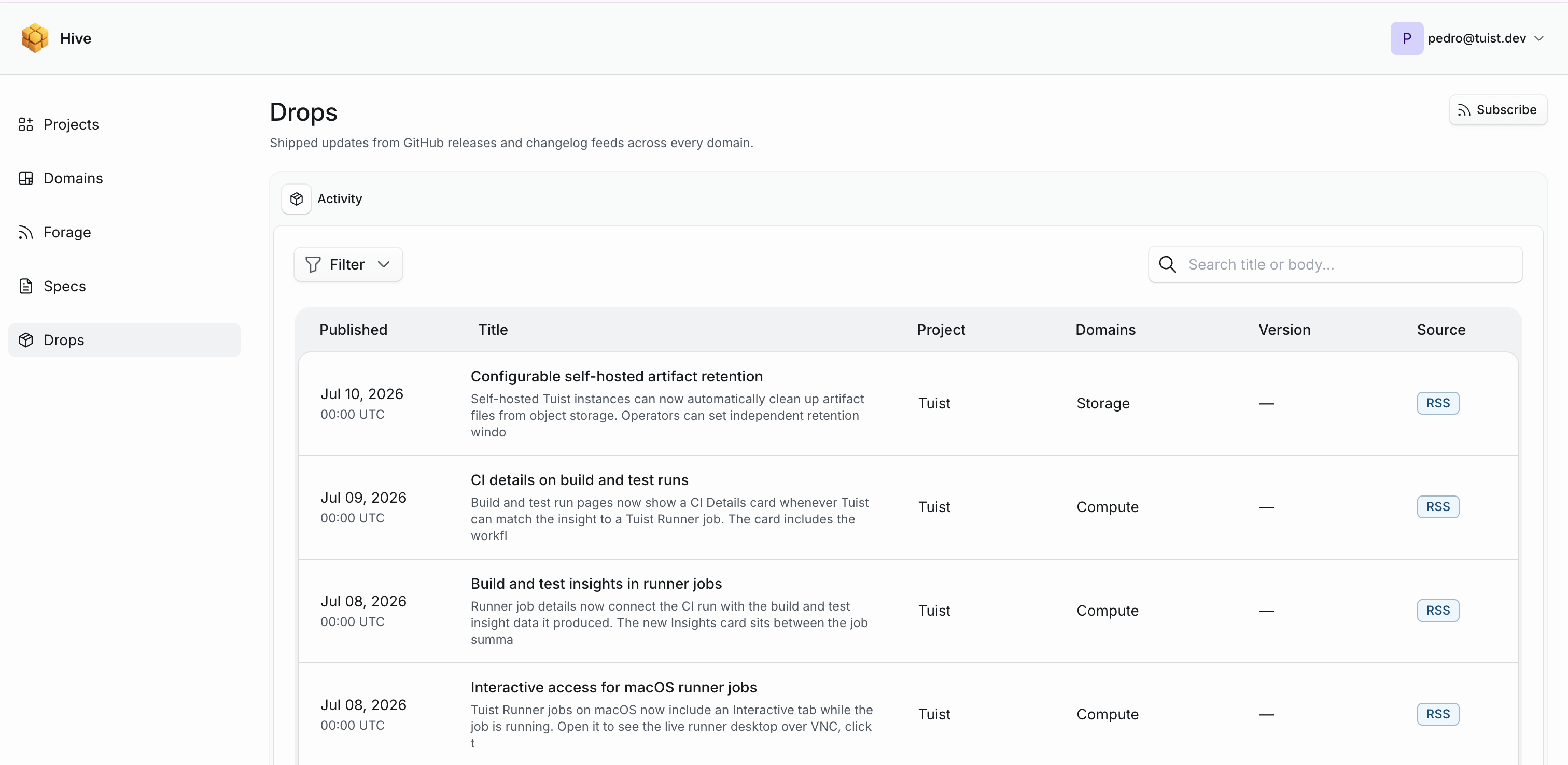Screen dimensions: 1568x765
Task: Open 'Configurable self-hosted artifact retention' drop
Action: [x=617, y=377]
